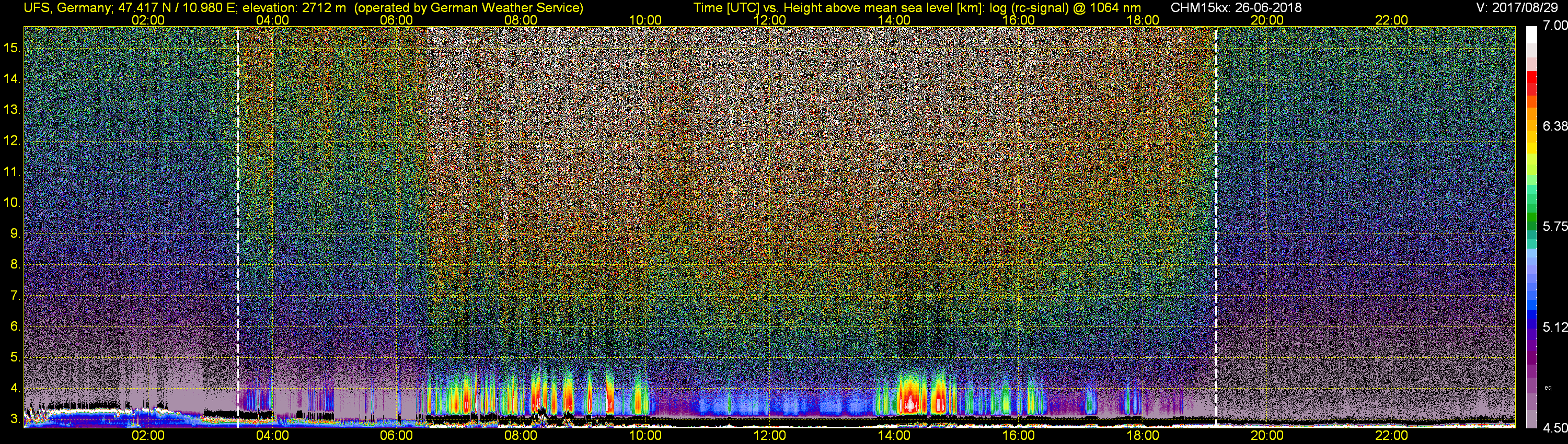
Task: Select the 16:00 label on the top time axis
Action: pyautogui.click(x=1018, y=20)
